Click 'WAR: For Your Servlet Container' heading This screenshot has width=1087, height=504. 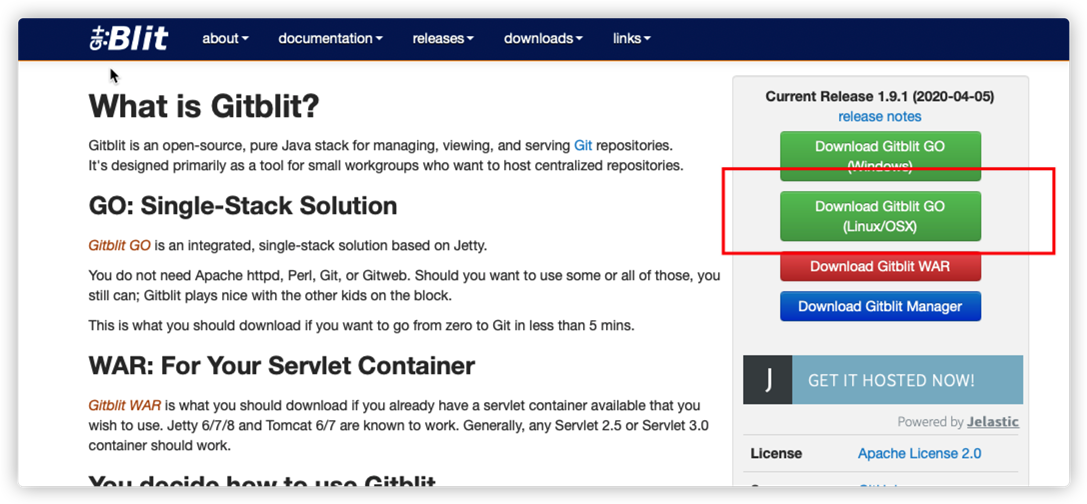282,365
